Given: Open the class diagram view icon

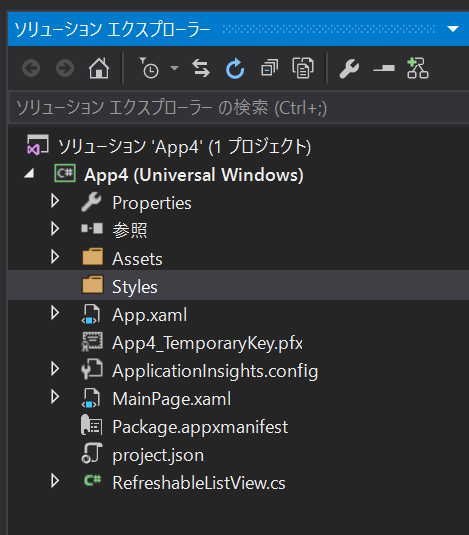Looking at the screenshot, I should click(x=418, y=68).
